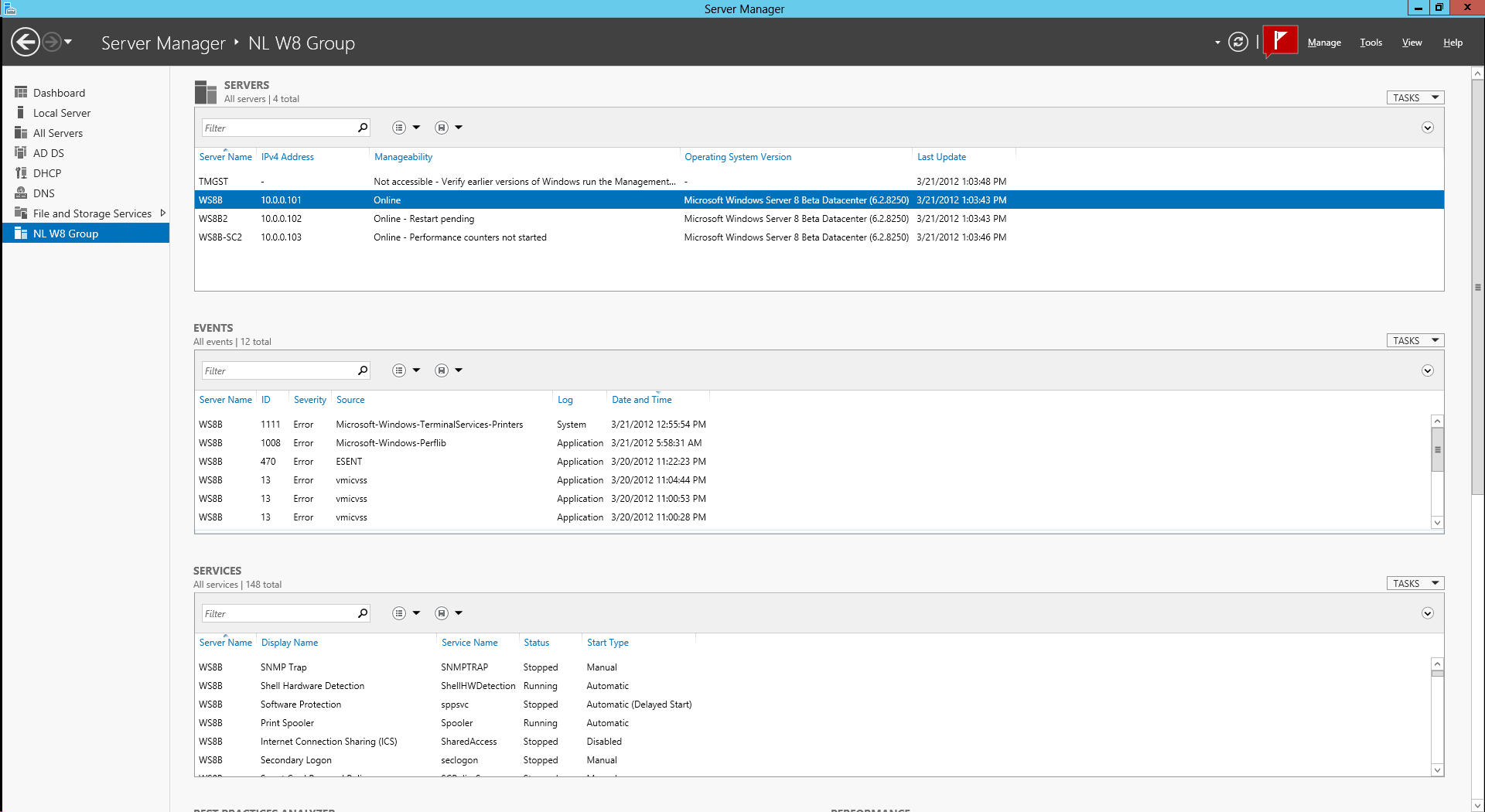Screen dimensions: 1485x812
Task: Select event 1111 TerminalServices-Printers row
Action: 812,425
